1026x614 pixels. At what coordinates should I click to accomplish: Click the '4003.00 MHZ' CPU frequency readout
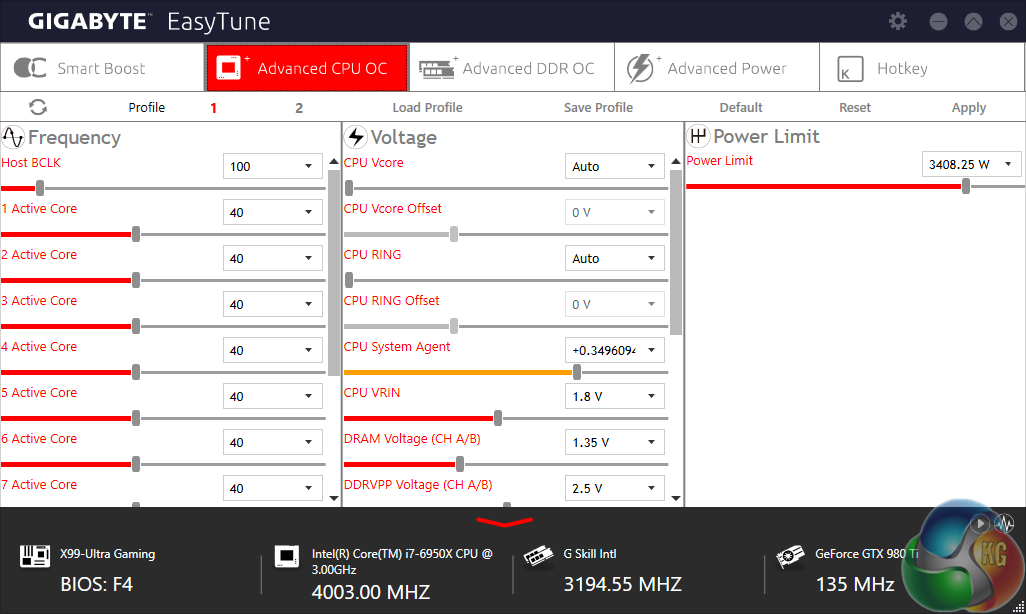point(371,592)
